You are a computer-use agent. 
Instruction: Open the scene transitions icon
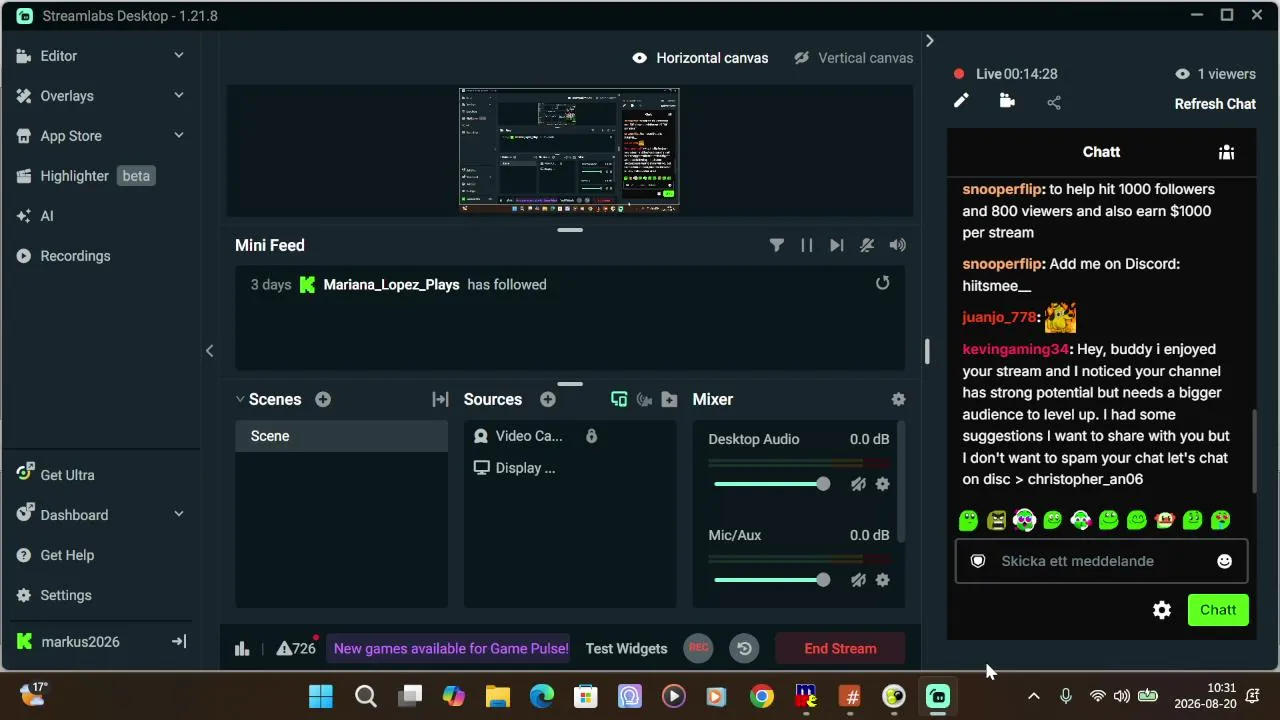(440, 399)
